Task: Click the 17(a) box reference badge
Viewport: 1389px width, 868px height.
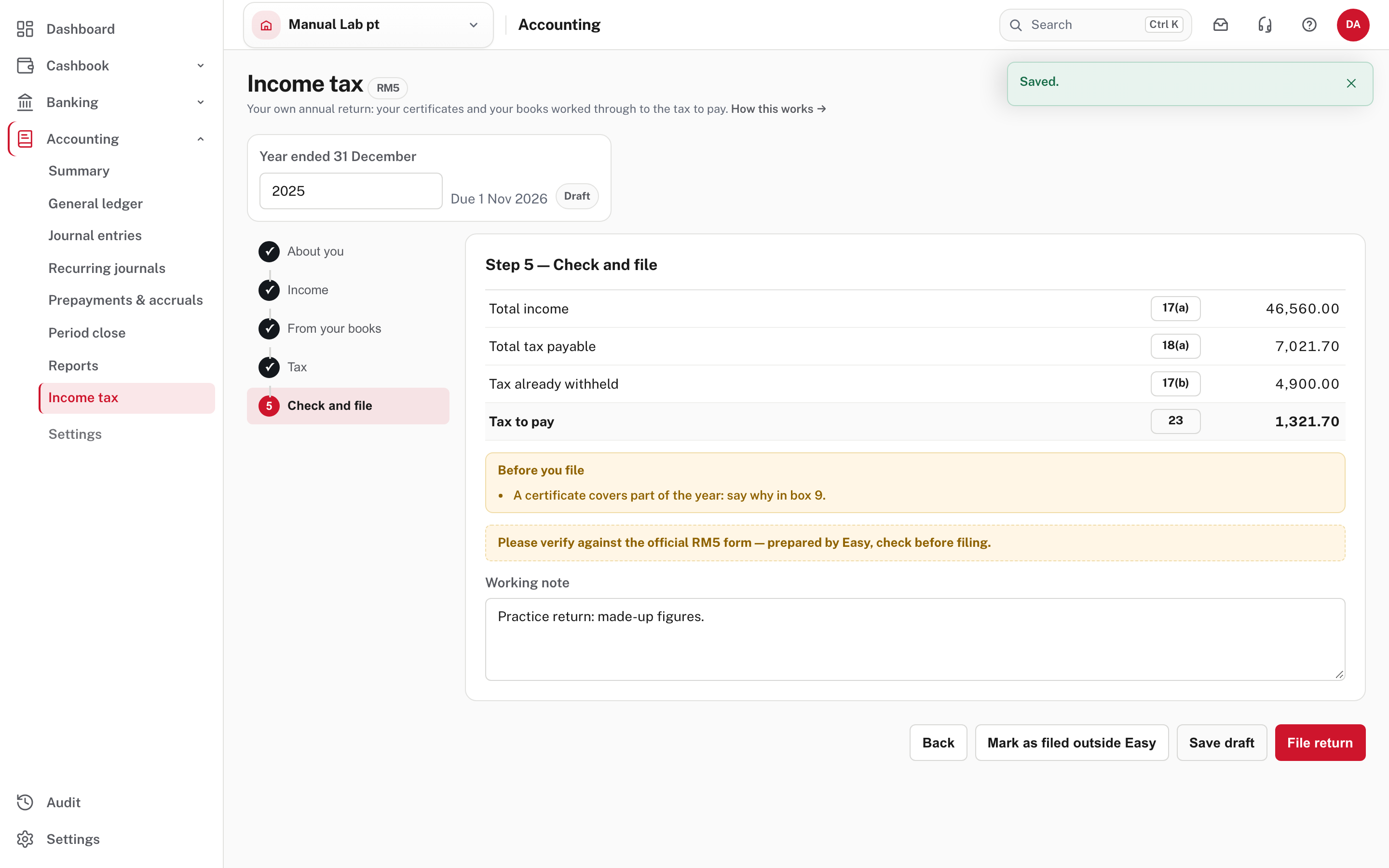Action: click(1175, 308)
